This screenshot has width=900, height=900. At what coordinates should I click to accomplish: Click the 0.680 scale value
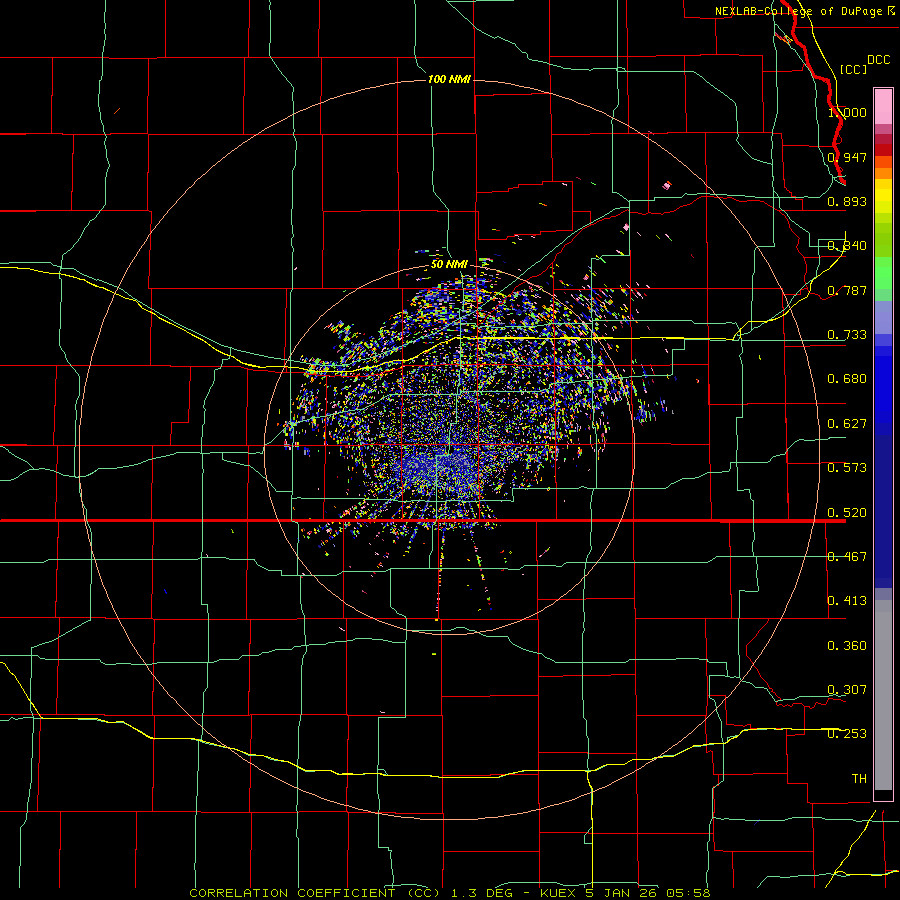click(847, 379)
